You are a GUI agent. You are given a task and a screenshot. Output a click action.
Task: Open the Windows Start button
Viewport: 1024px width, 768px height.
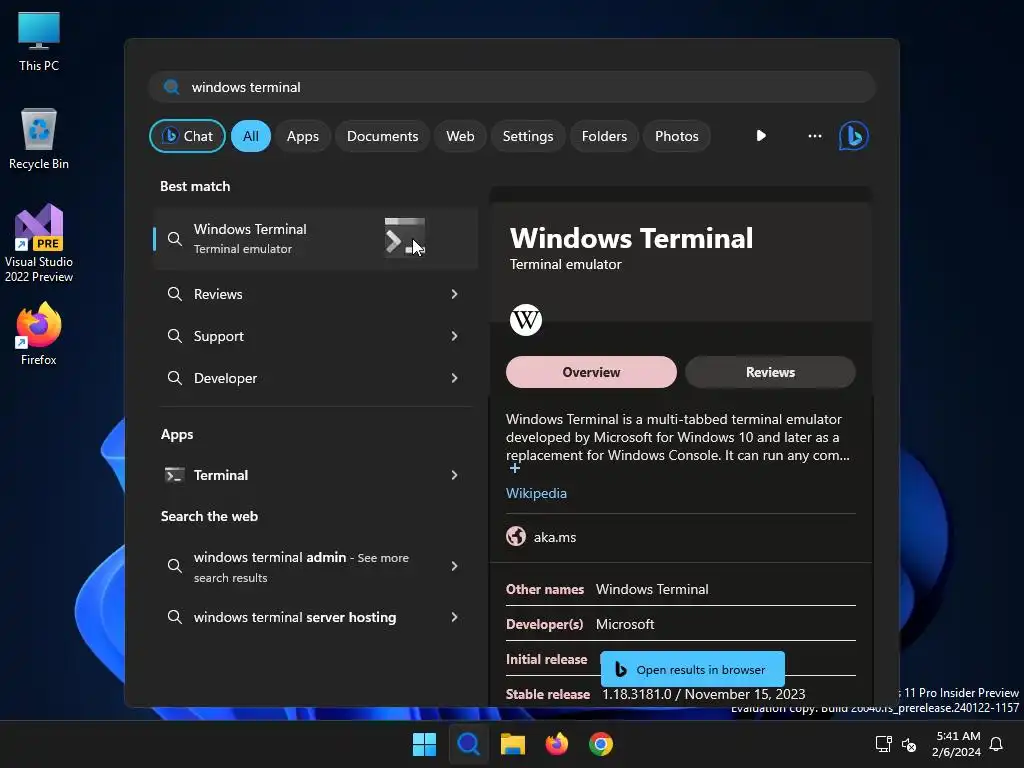point(424,744)
